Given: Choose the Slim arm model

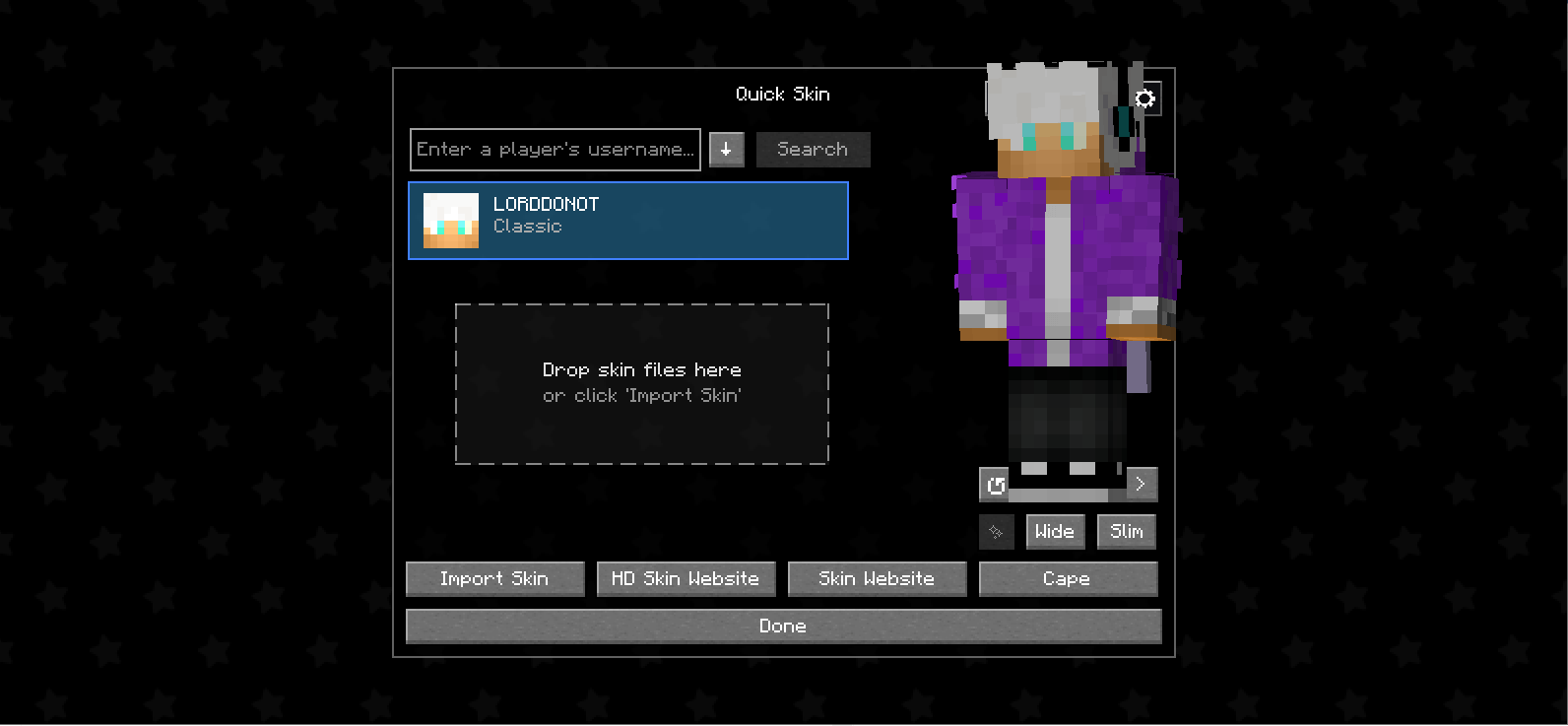Looking at the screenshot, I should click(1127, 532).
